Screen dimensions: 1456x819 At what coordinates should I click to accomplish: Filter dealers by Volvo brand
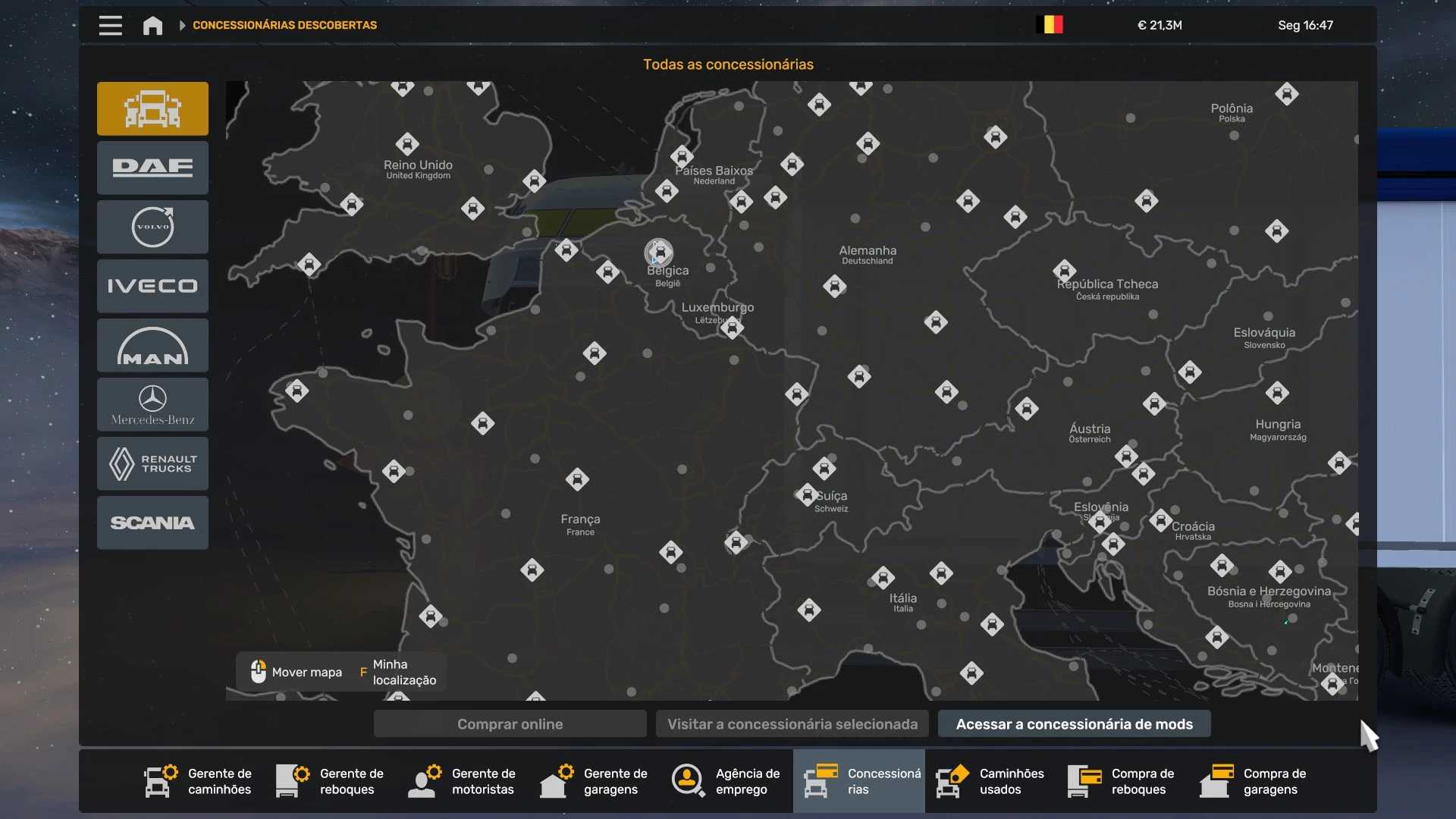152,227
